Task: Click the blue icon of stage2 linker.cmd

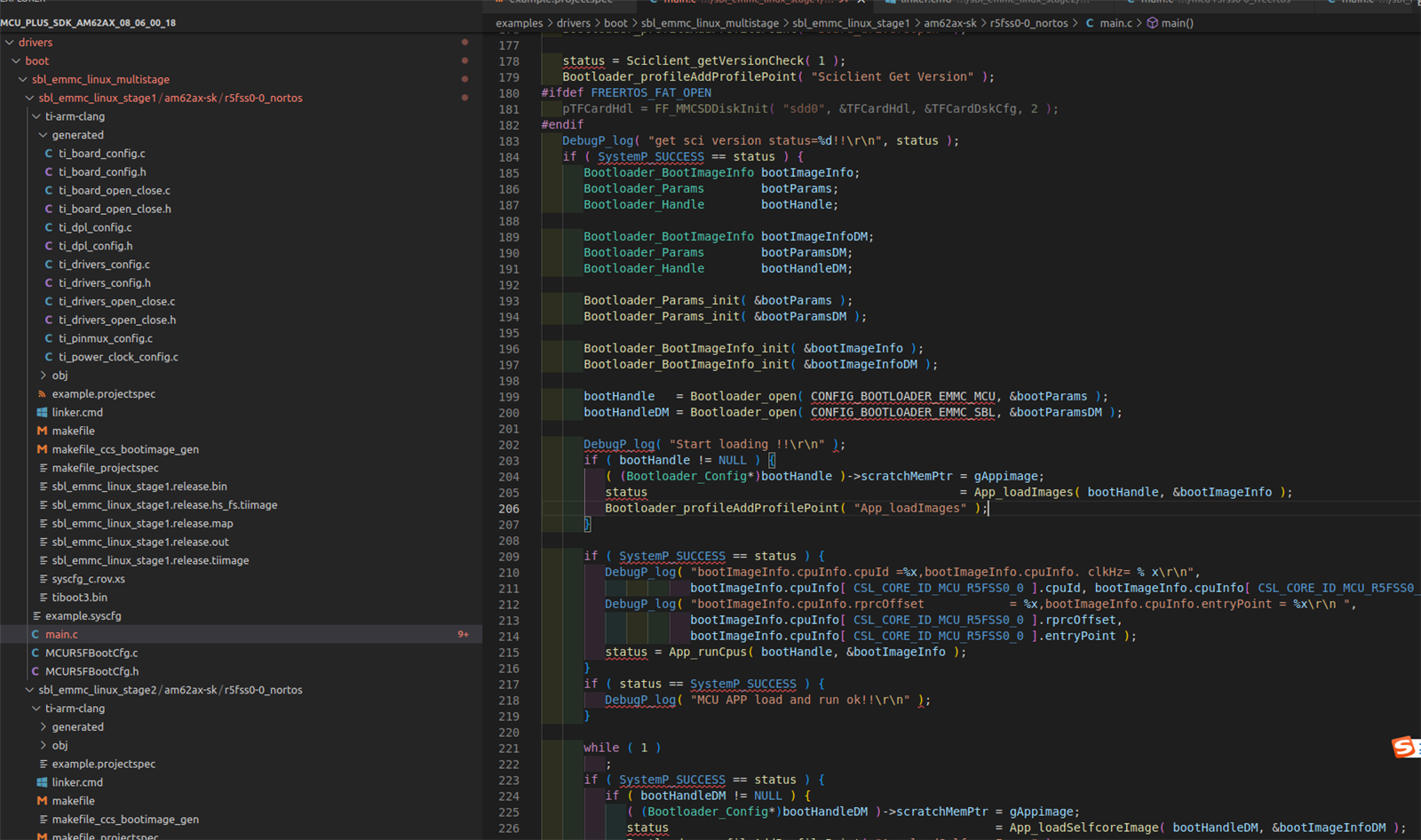Action: coord(42,783)
